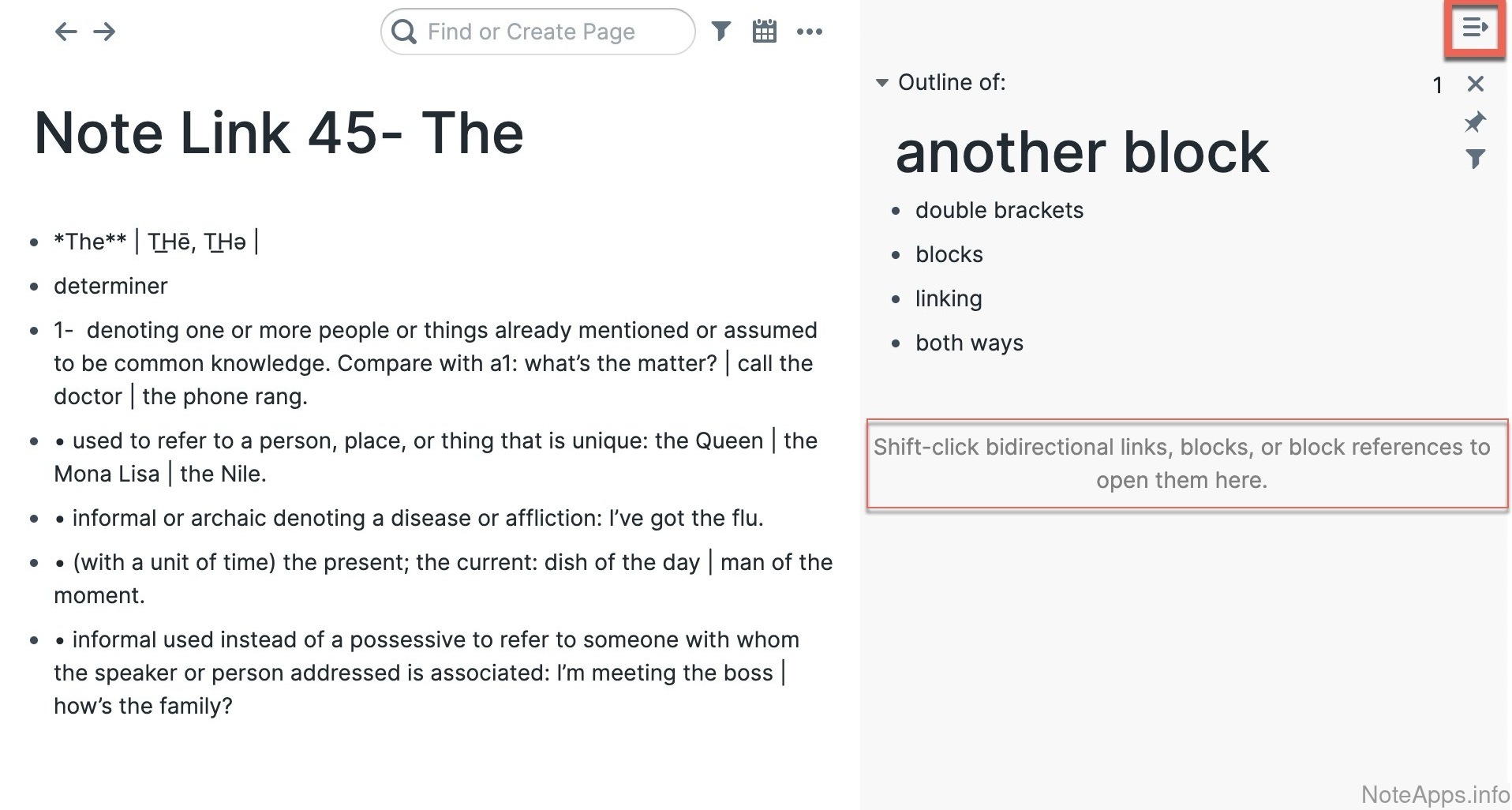Open the daily notes calendar icon
Image resolution: width=1512 pixels, height=810 pixels.
tap(764, 32)
